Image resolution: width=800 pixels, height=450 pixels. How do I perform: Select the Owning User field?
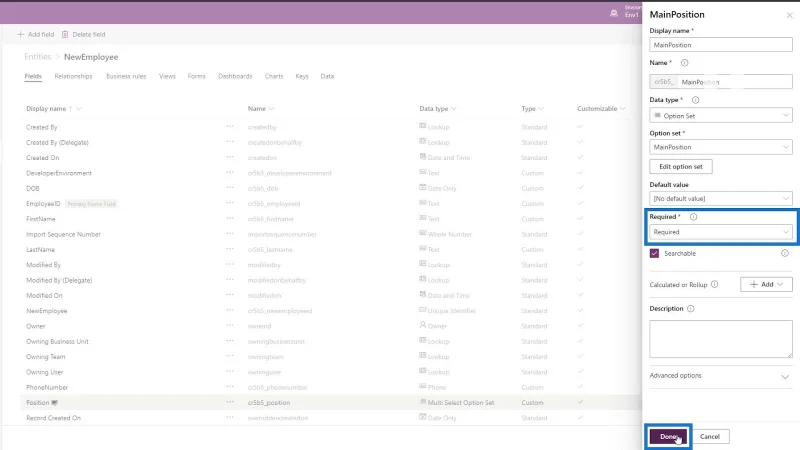click(44, 372)
